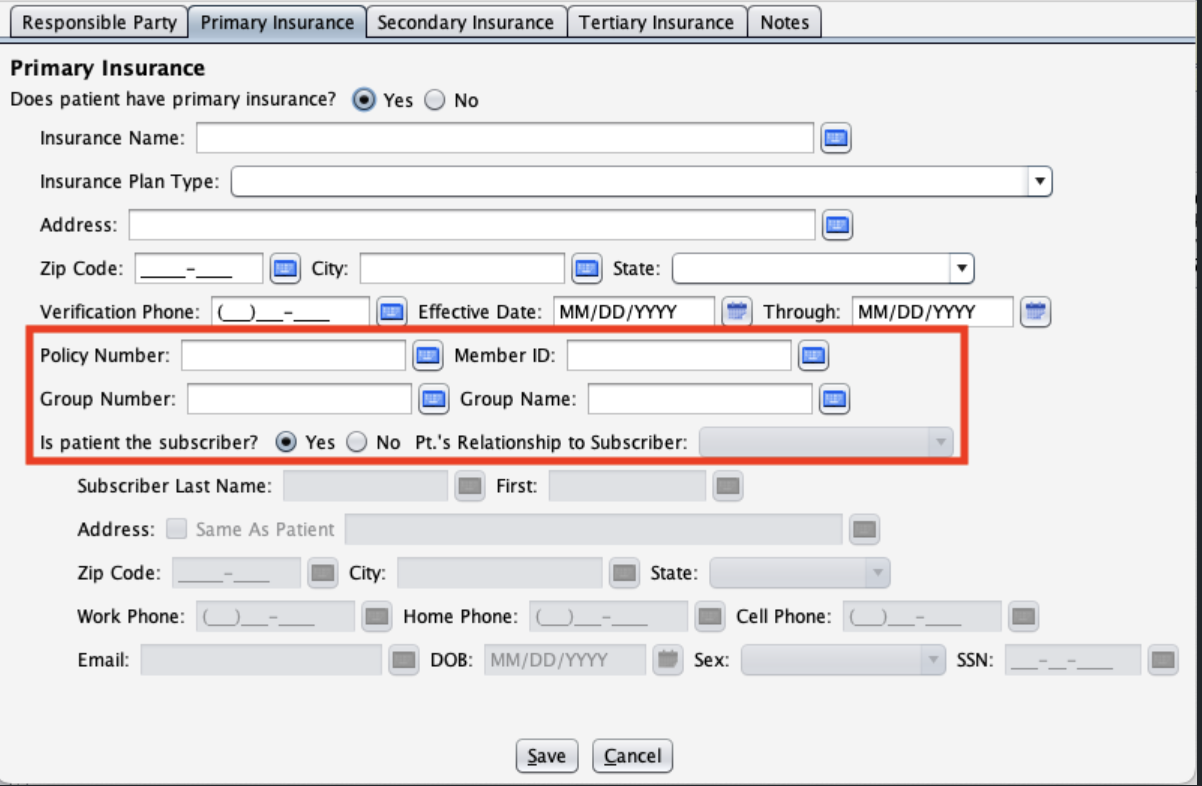Open calendar picker for Through date
The width and height of the screenshot is (1202, 786).
1035,312
